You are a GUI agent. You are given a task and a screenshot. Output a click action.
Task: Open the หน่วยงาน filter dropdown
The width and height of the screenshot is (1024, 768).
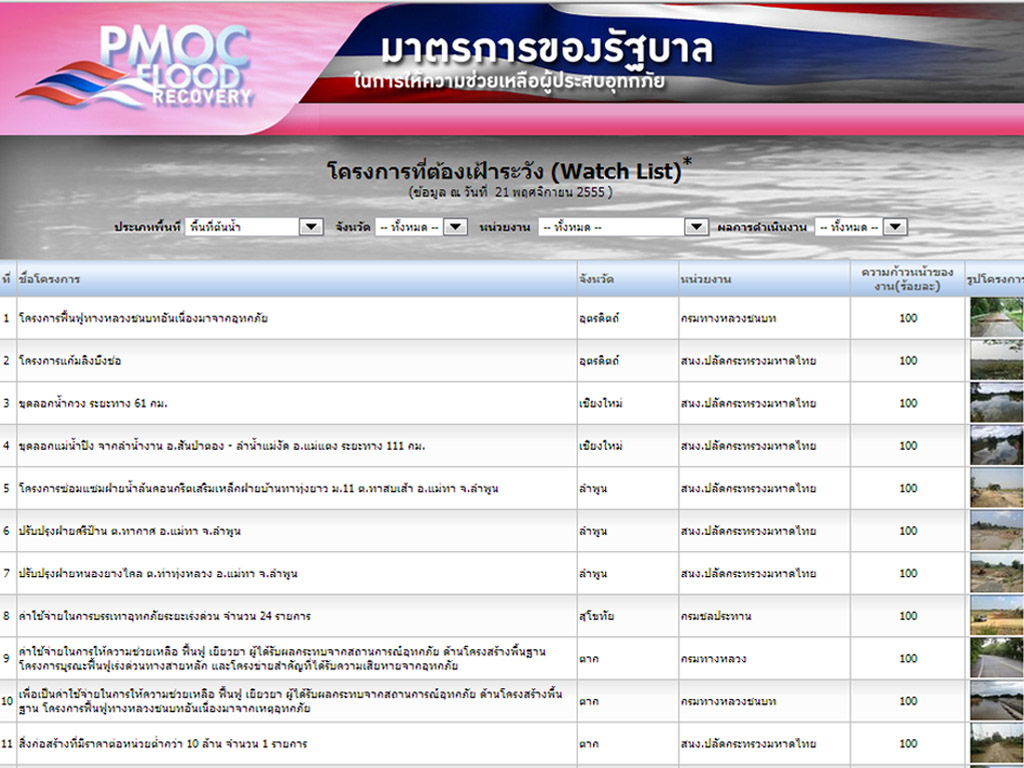click(623, 227)
